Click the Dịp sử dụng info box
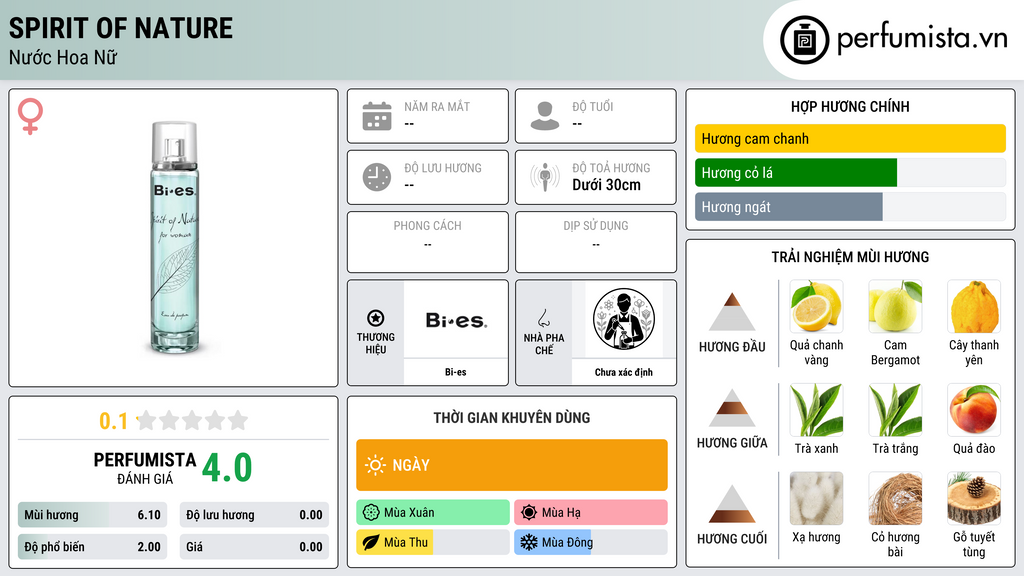This screenshot has height=576, width=1024. 596,242
